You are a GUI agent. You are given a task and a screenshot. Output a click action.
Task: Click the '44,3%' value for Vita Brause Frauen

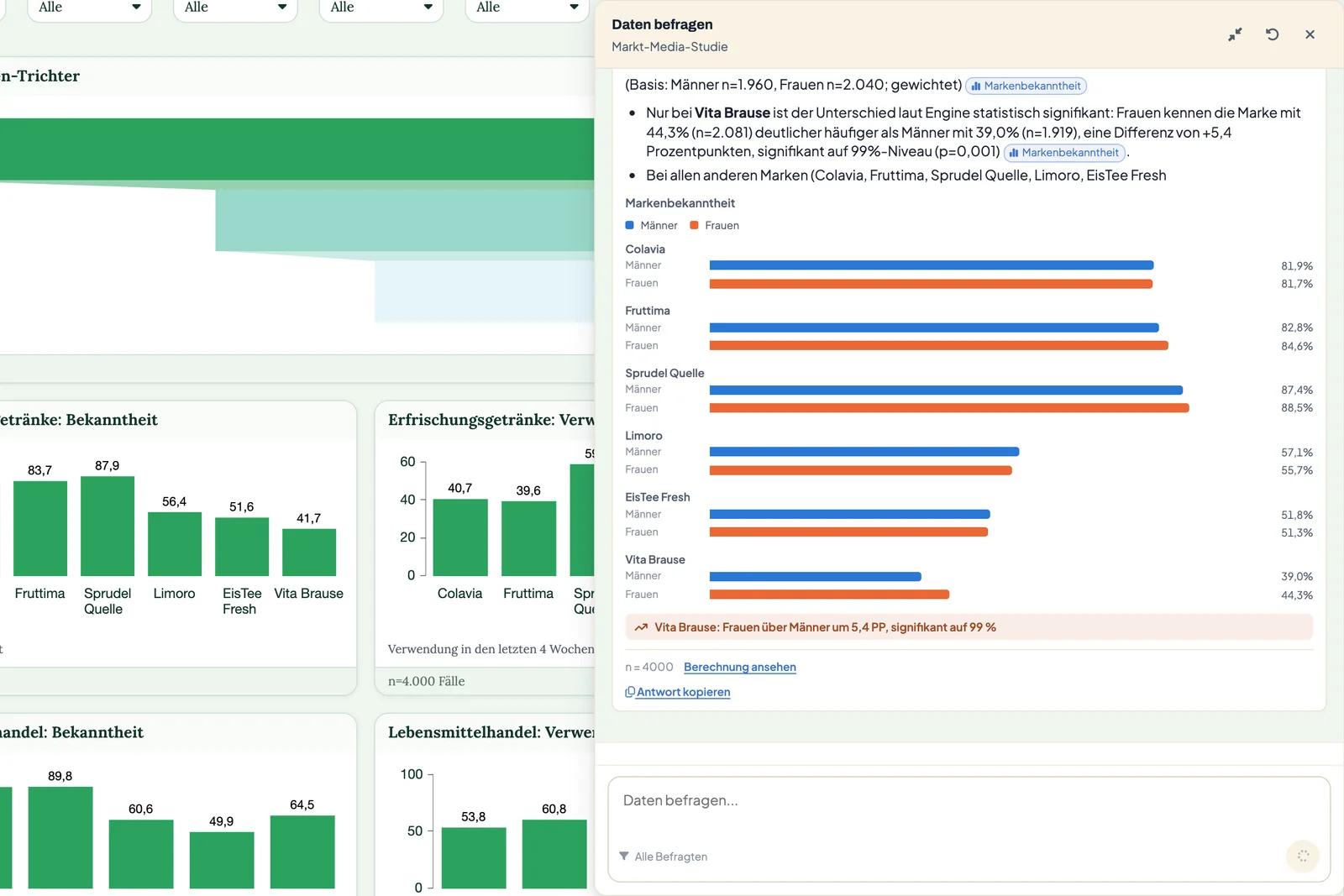click(1297, 595)
